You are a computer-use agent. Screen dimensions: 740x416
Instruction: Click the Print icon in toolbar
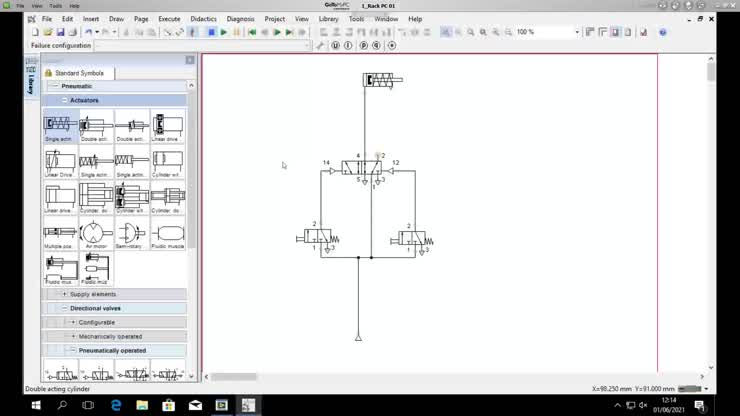coord(73,32)
